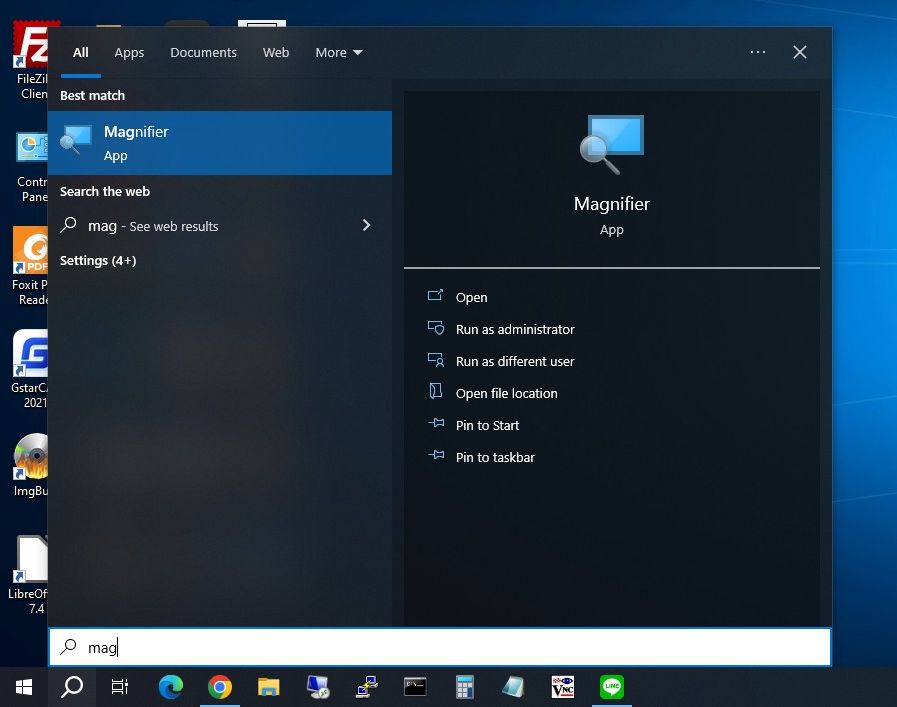Screen dimensions: 897x707
Task: Choose Run as different user
Action: tap(515, 362)
